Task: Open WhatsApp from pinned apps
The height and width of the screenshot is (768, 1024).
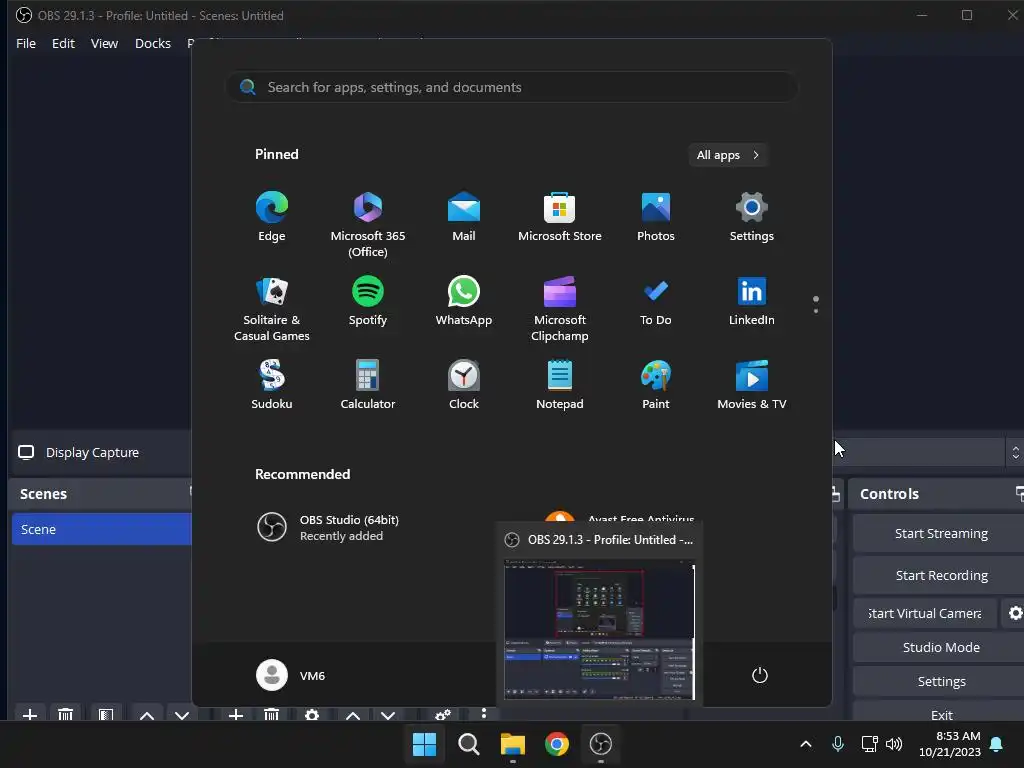Action: click(464, 302)
